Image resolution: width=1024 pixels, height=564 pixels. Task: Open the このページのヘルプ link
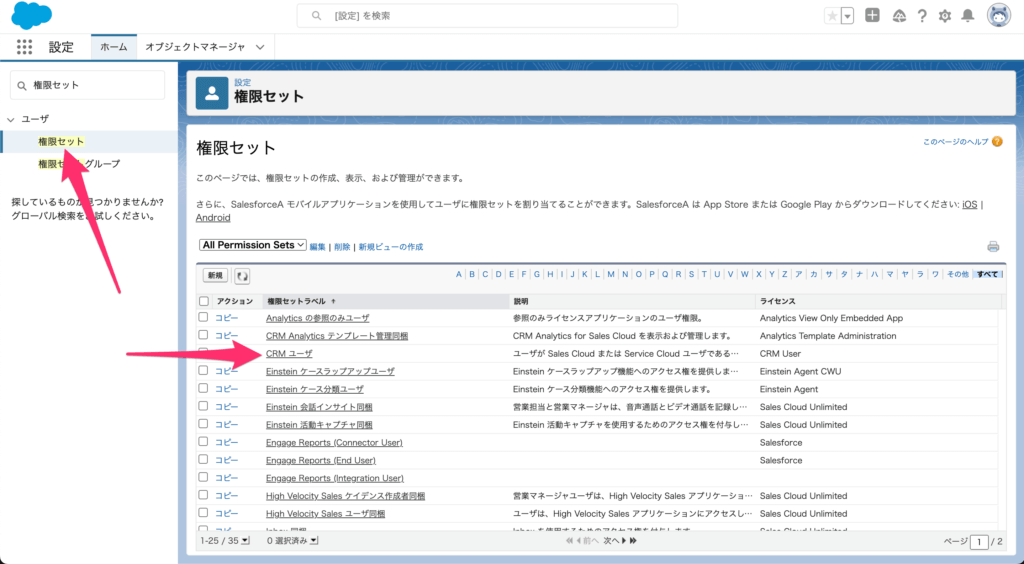click(x=955, y=142)
